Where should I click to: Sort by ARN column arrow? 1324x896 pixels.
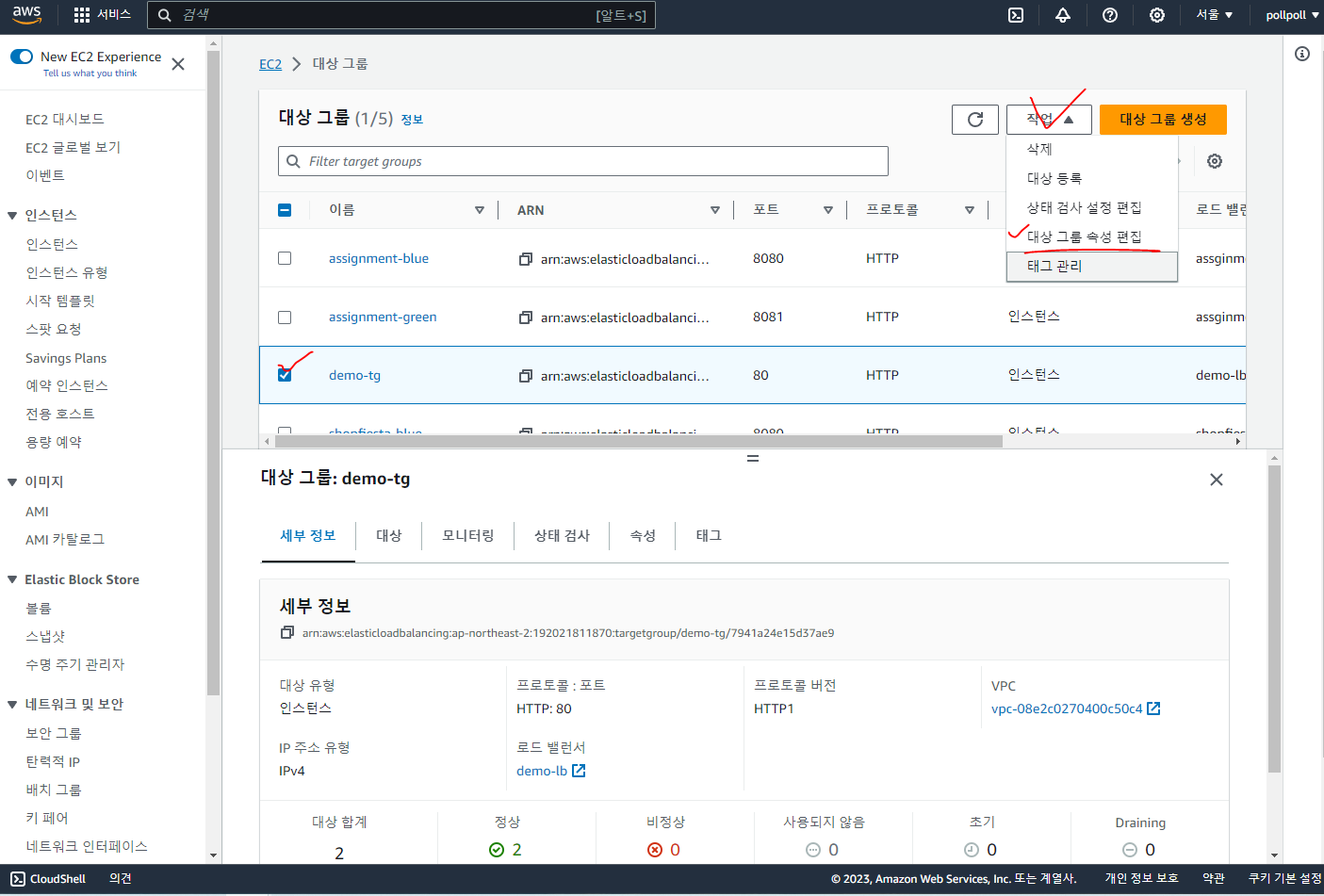pyautogui.click(x=715, y=210)
